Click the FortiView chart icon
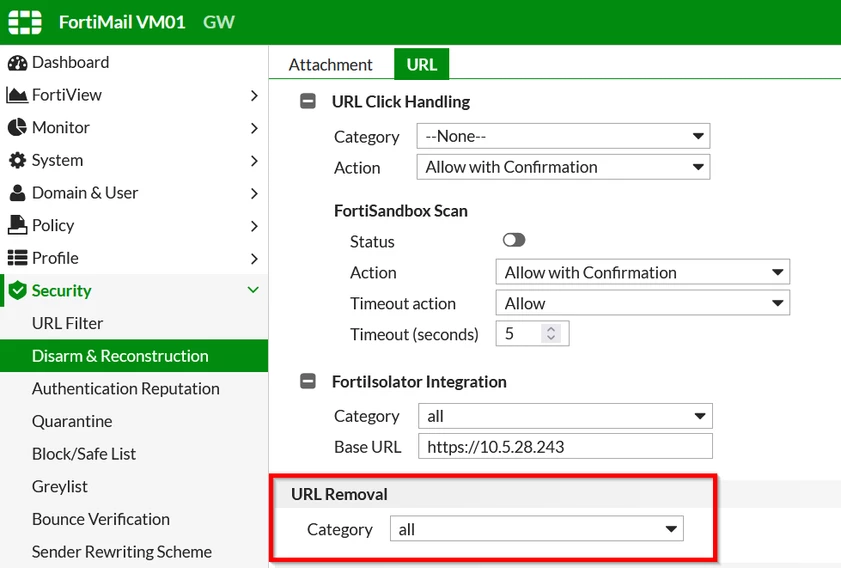 (17, 95)
